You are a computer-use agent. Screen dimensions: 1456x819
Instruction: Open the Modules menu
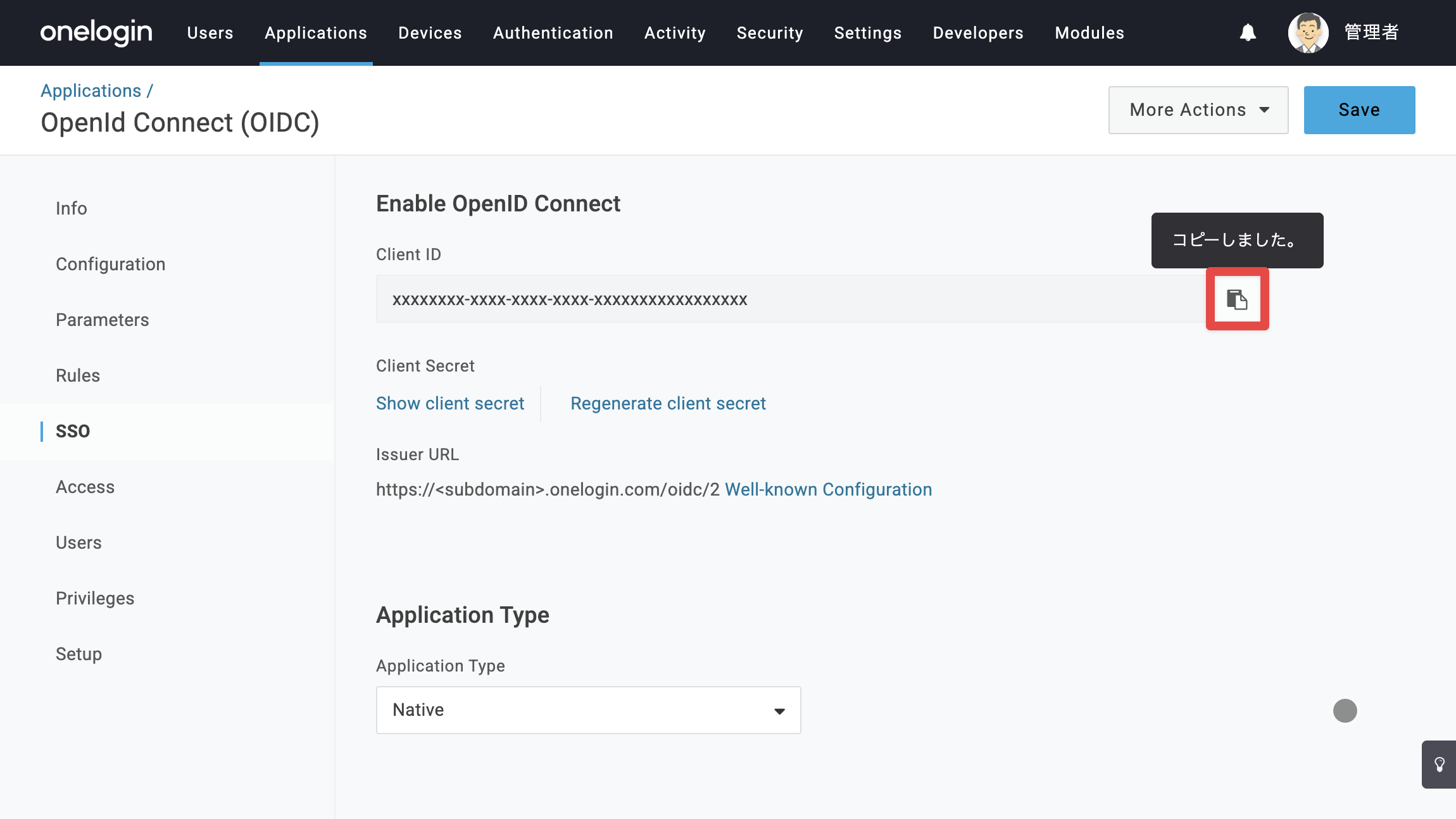coord(1089,33)
